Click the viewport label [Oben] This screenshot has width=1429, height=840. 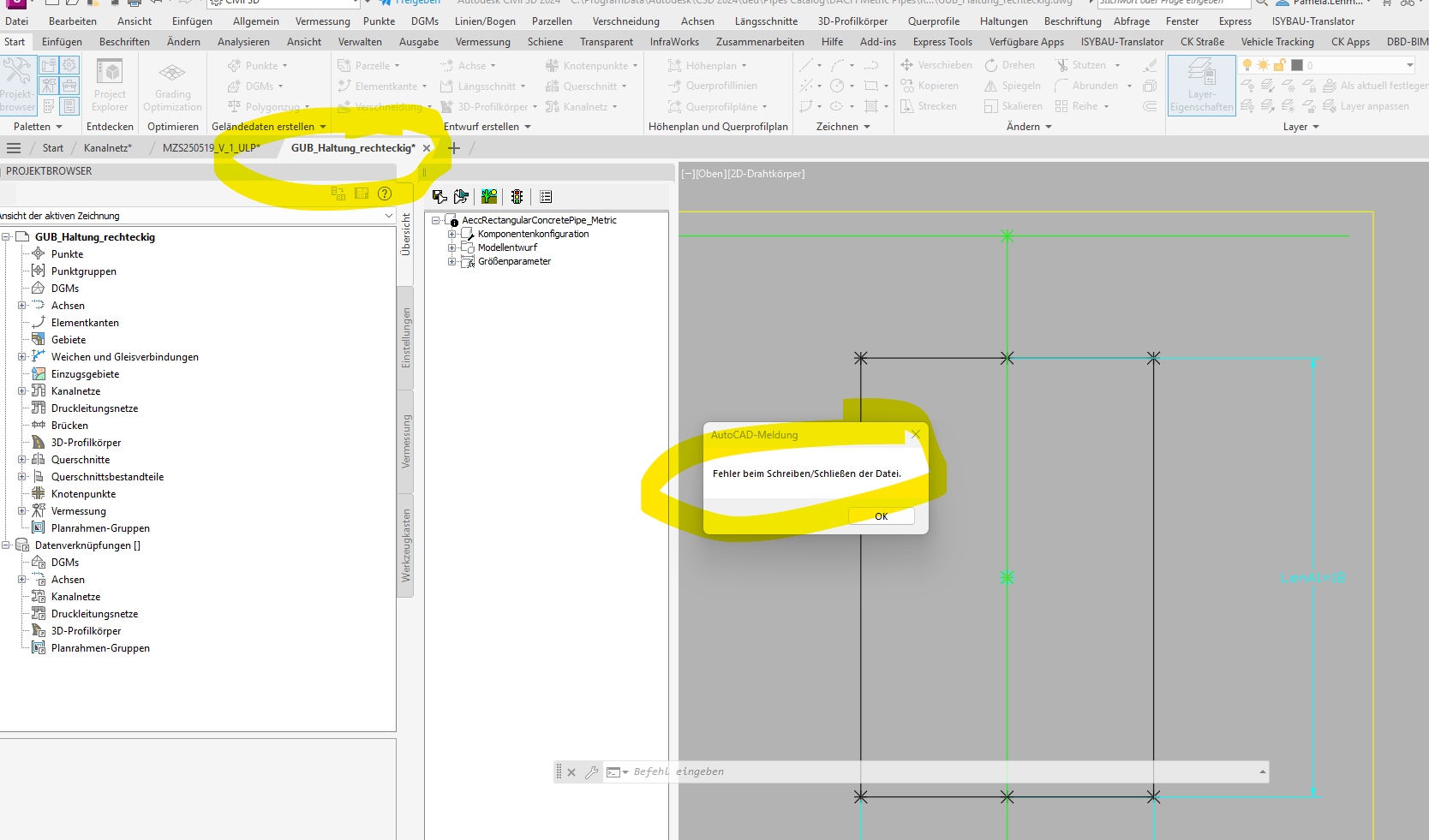[x=709, y=174]
